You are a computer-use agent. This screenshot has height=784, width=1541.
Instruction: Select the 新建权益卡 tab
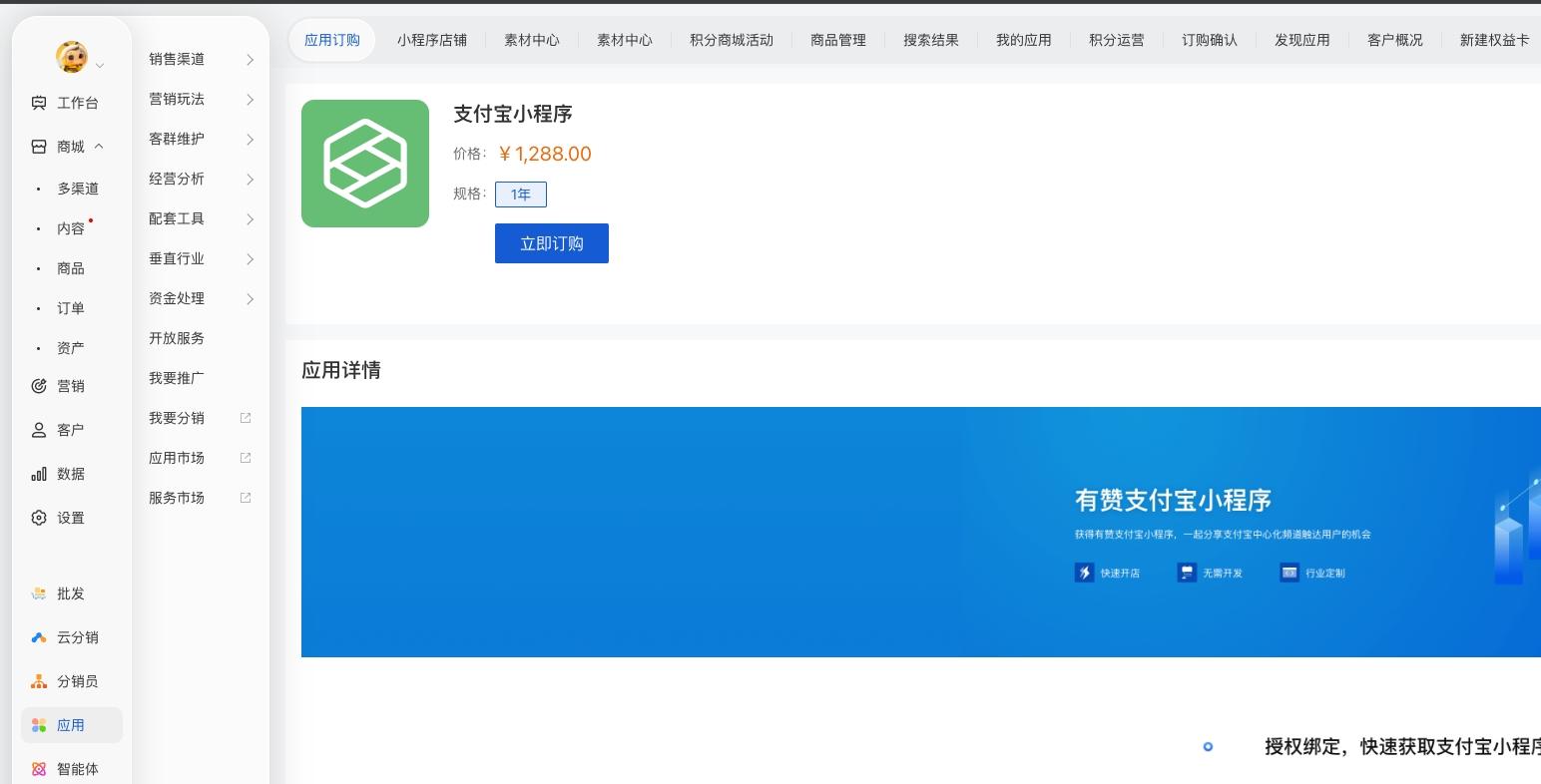[x=1494, y=40]
